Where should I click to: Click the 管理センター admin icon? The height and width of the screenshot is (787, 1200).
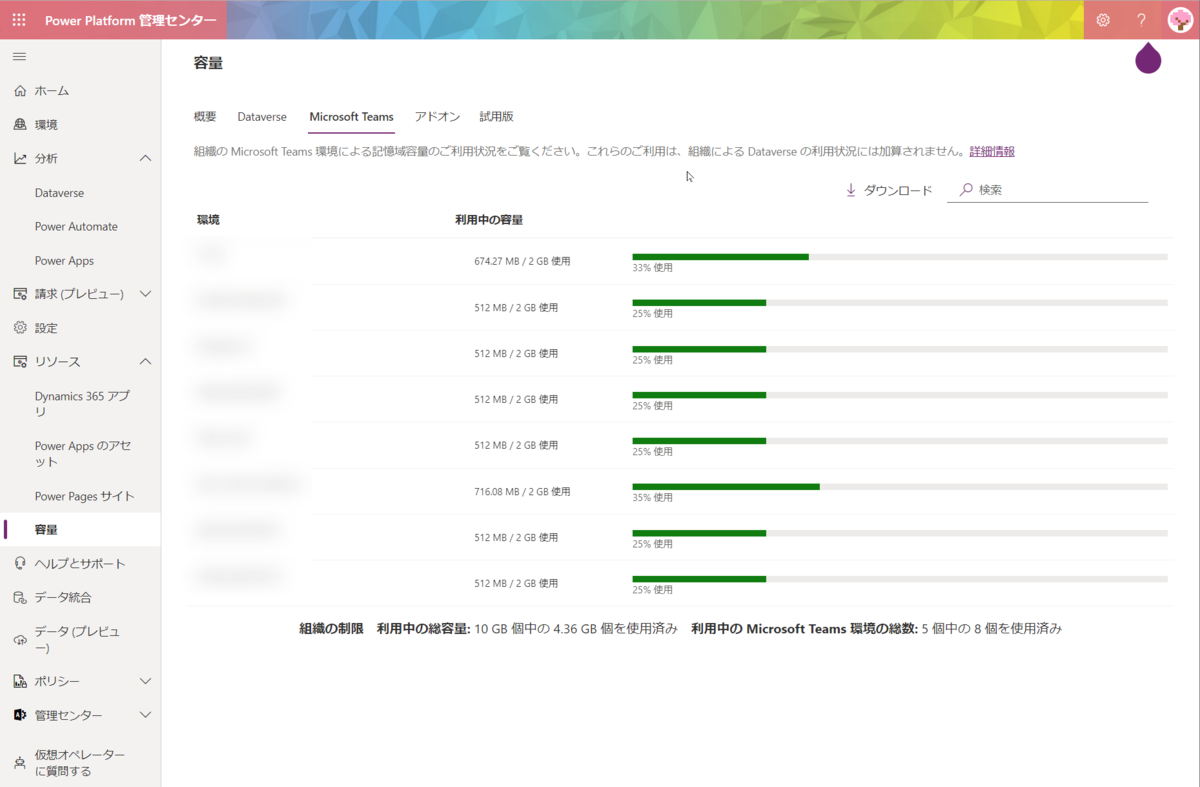point(20,716)
